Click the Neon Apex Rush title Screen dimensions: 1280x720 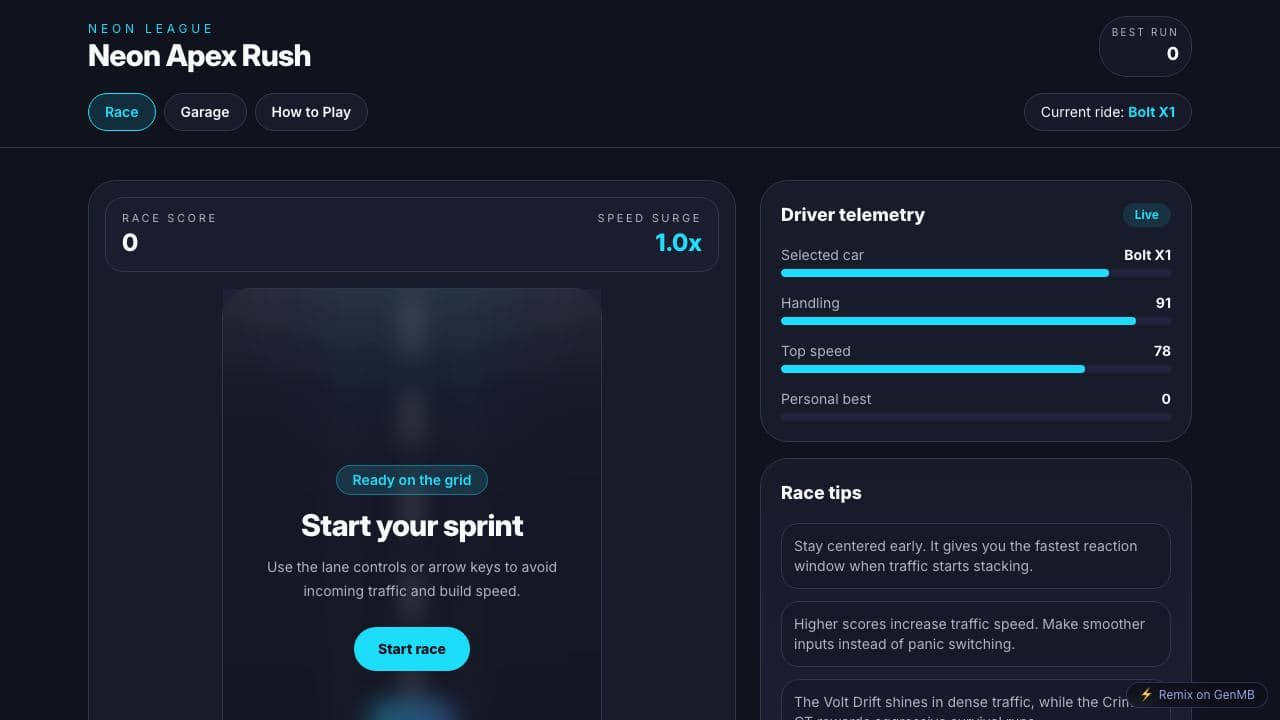(199, 56)
